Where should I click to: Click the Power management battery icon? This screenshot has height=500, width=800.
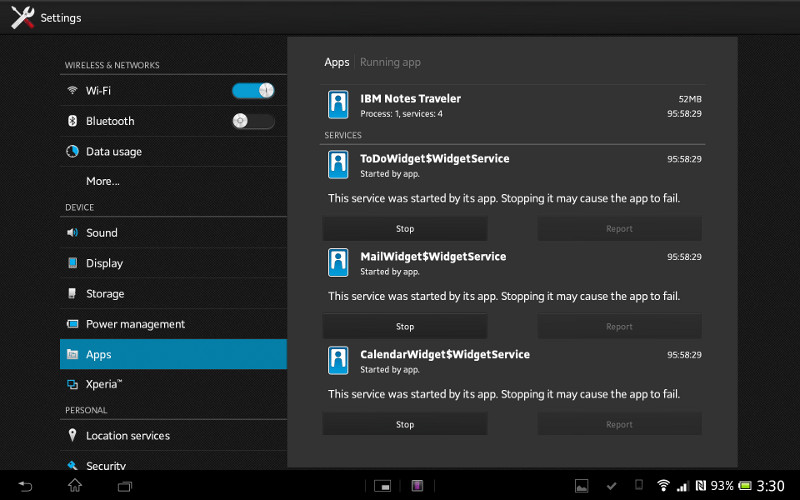click(x=72, y=324)
